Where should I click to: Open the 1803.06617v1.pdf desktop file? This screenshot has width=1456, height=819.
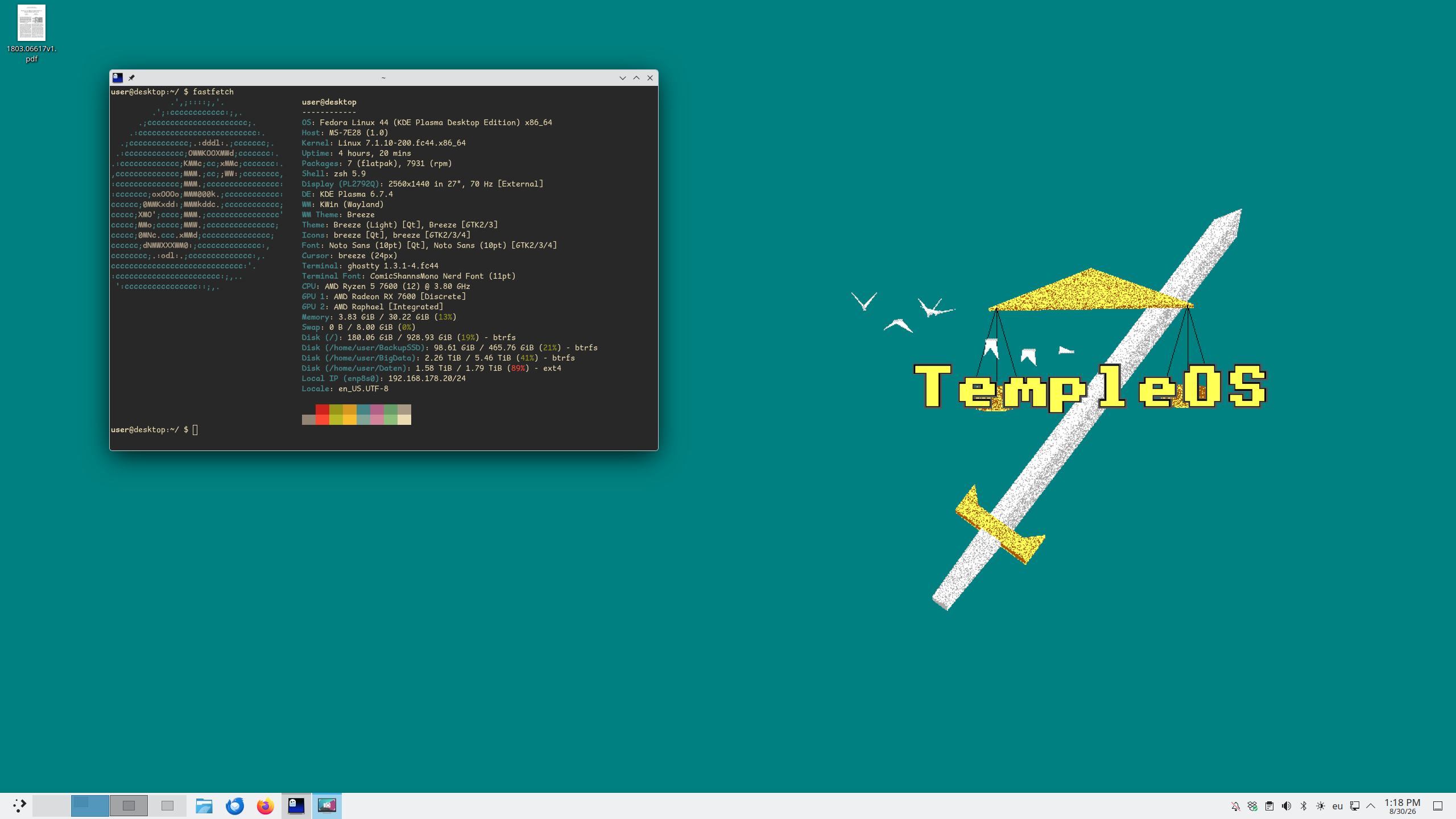tap(31, 34)
